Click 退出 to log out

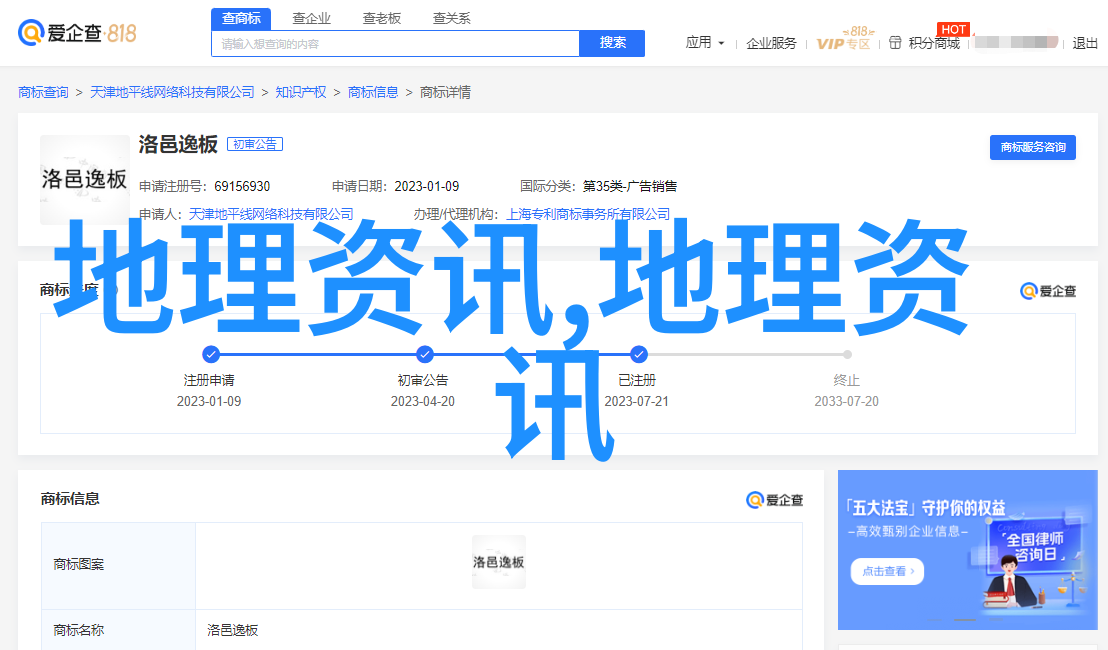point(1085,43)
